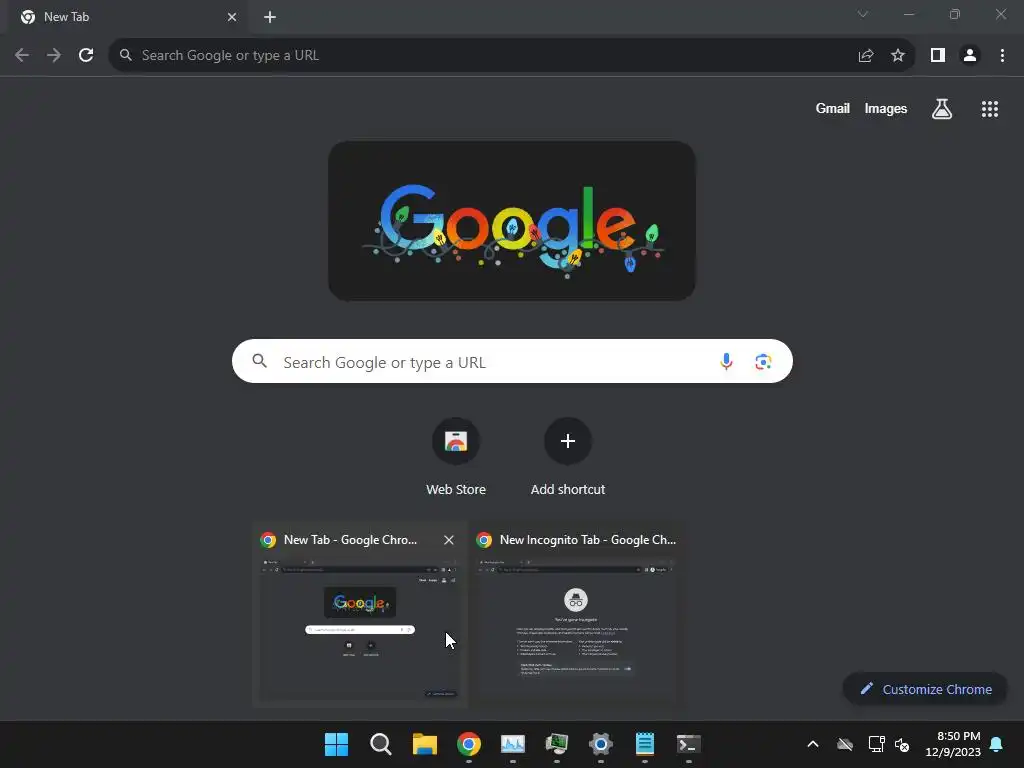Click the network display tray icon
1024x768 pixels.
[x=876, y=744]
